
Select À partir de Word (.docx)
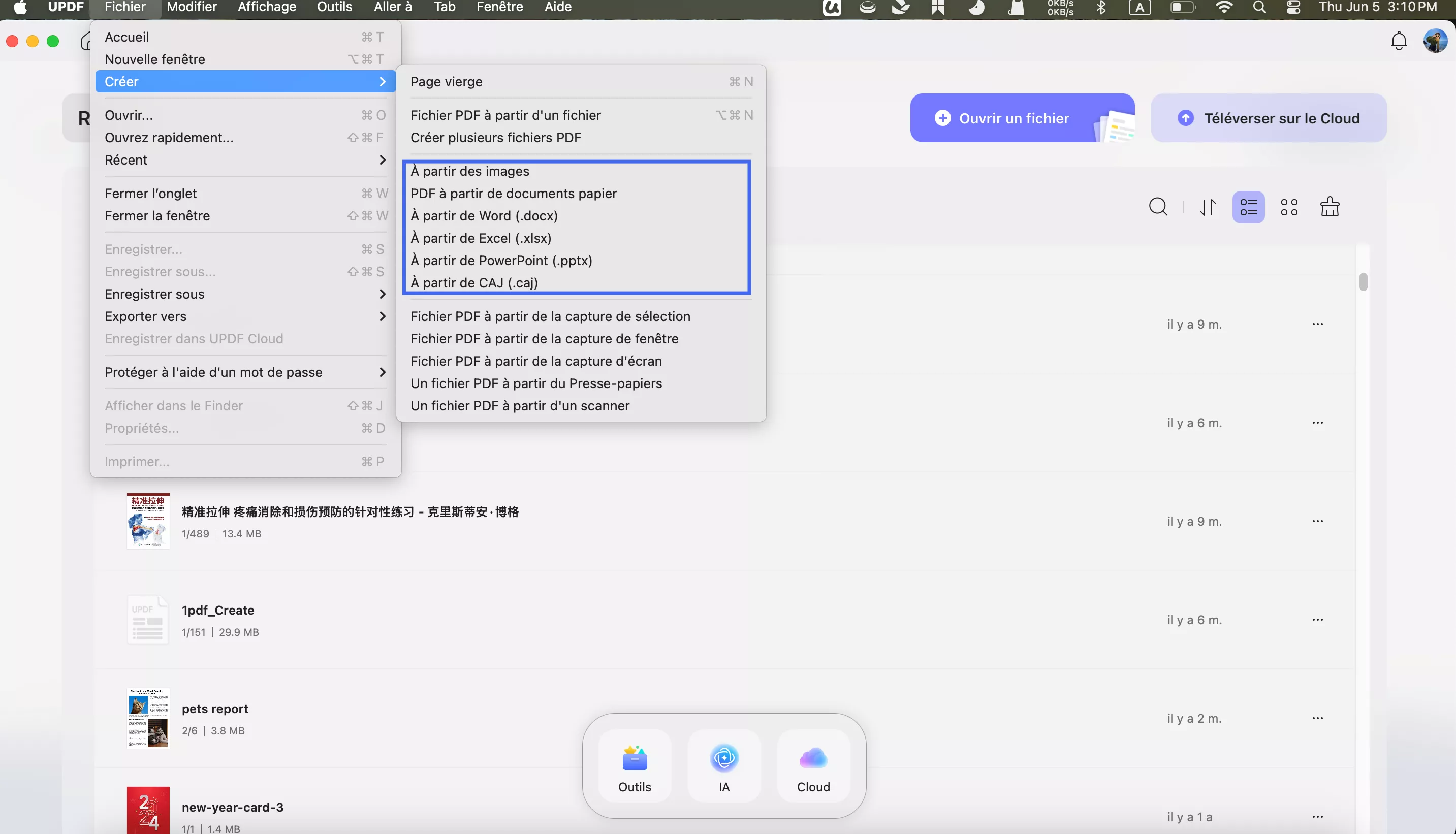tap(581, 216)
